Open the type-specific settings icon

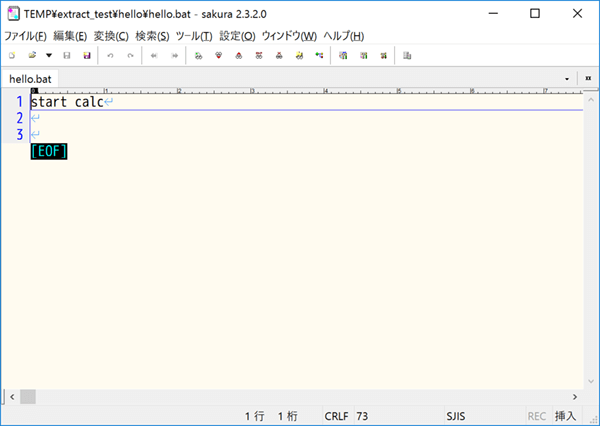click(x=364, y=55)
